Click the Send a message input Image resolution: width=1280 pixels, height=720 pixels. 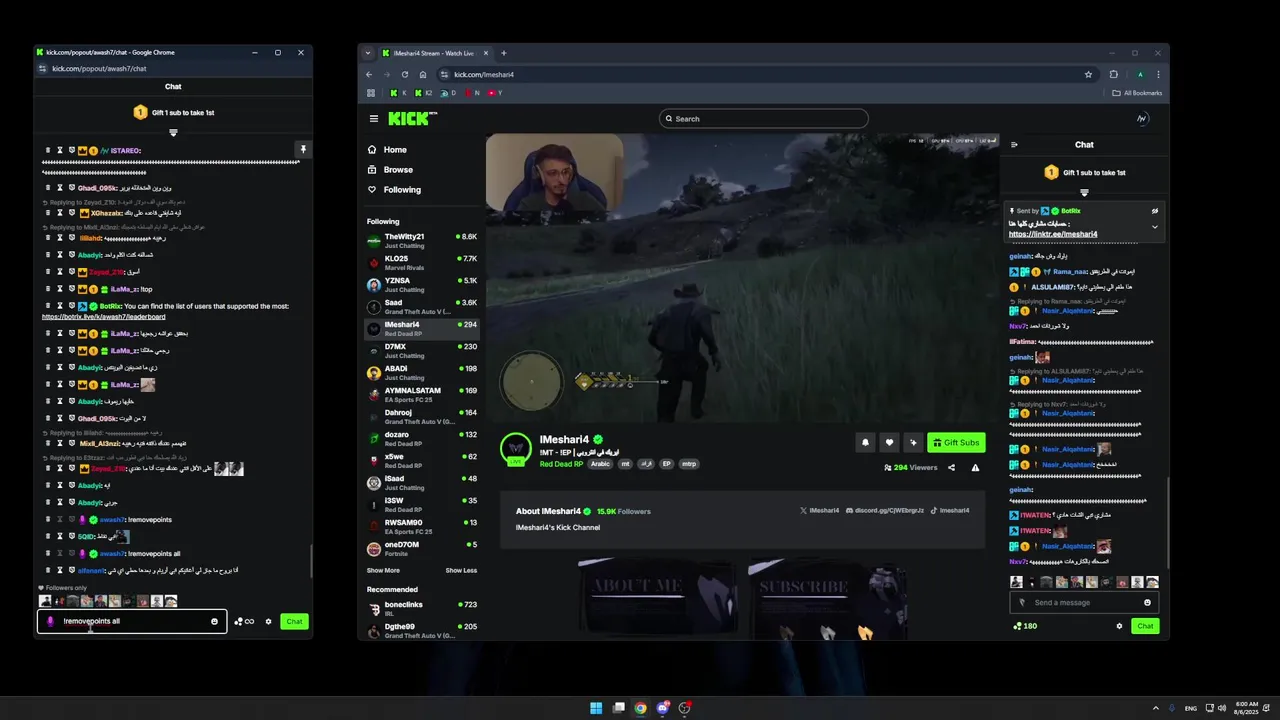tap(1084, 602)
